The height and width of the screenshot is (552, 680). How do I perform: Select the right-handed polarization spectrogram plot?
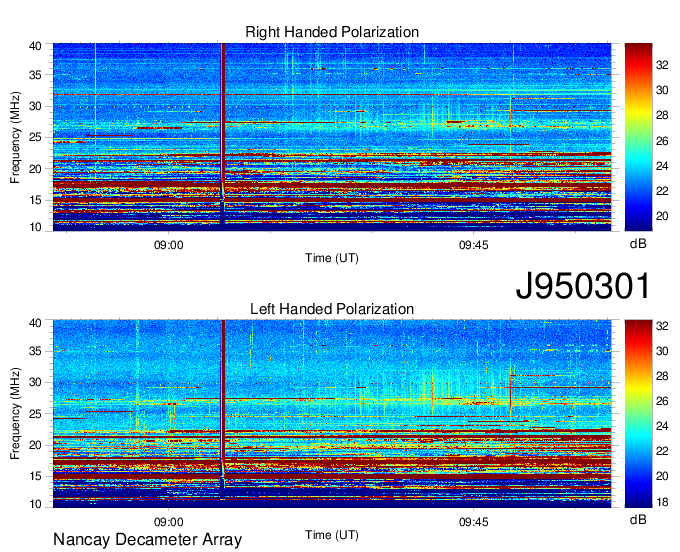pos(332,137)
